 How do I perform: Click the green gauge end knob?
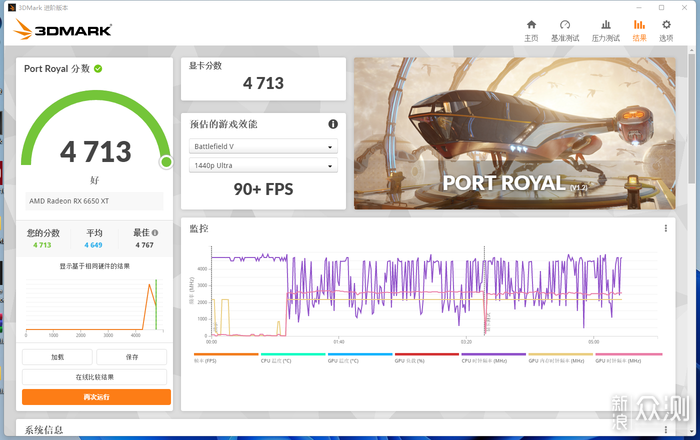click(x=166, y=162)
